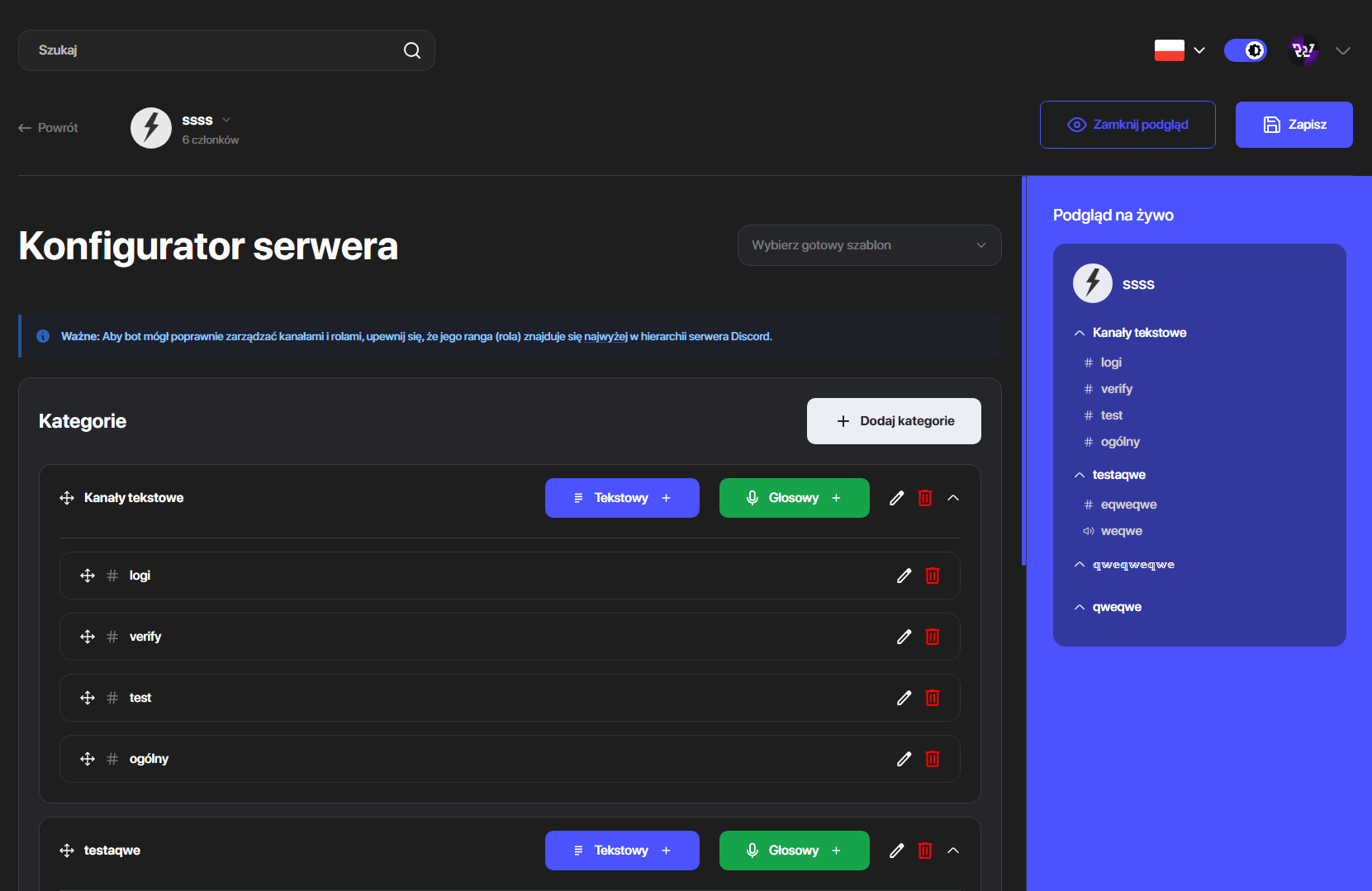Add Głosowy channel to testaqwe

coord(795,851)
